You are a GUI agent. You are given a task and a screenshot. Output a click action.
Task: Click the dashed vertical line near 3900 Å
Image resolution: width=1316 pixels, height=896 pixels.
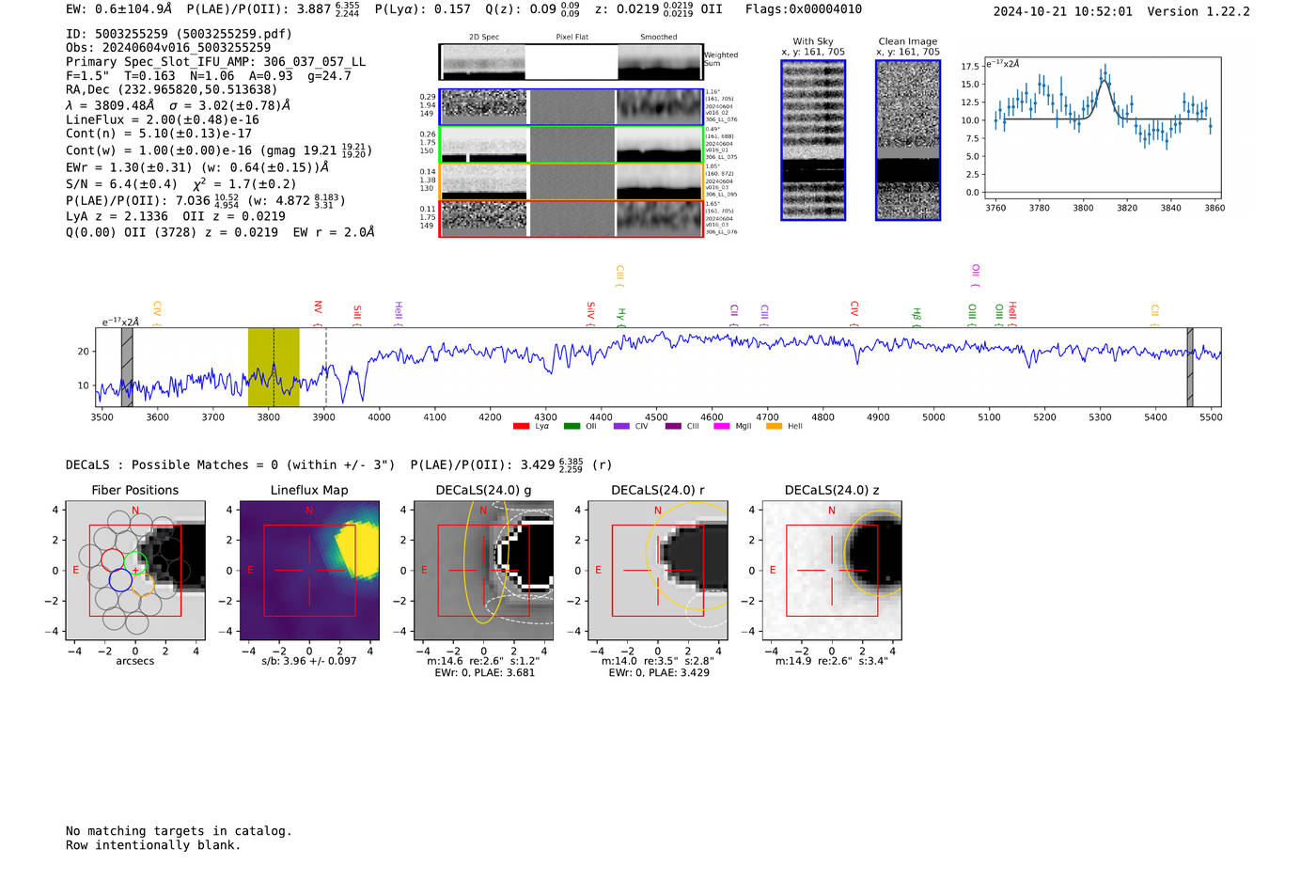(x=325, y=368)
